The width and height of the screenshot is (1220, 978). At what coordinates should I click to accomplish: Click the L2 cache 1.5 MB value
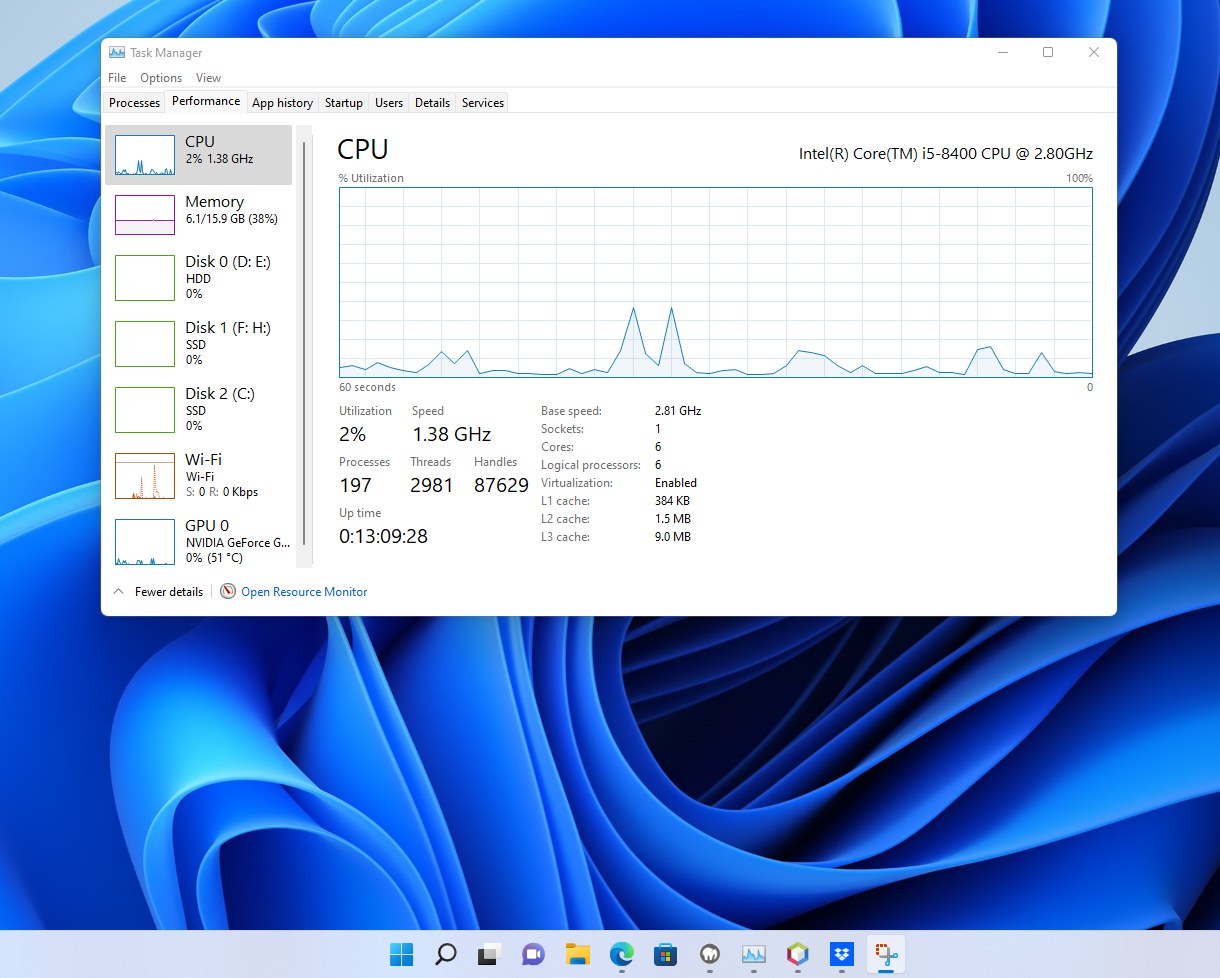click(x=673, y=519)
